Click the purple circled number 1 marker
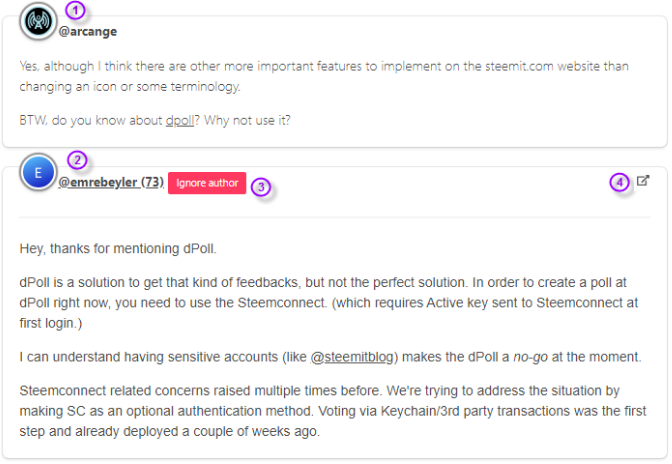Screen dimensions: 672x464 pos(75,10)
